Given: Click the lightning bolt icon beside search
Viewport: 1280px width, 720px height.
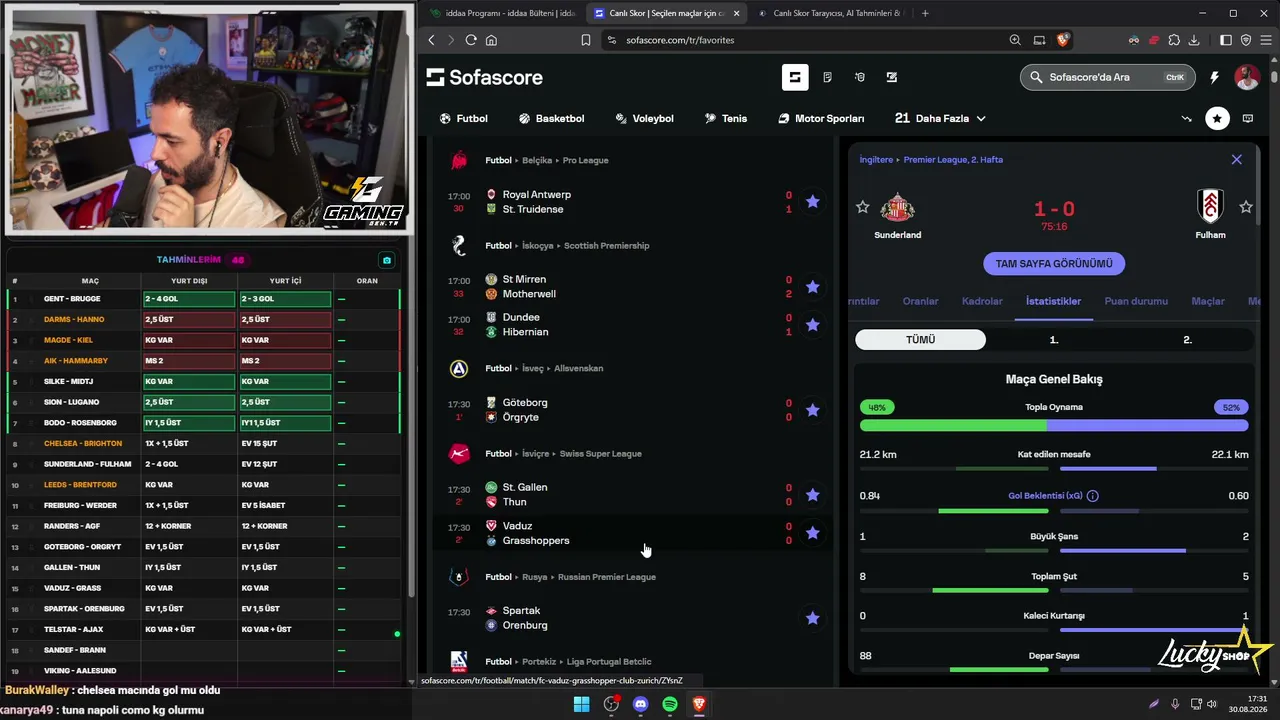Looking at the screenshot, I should [1215, 77].
